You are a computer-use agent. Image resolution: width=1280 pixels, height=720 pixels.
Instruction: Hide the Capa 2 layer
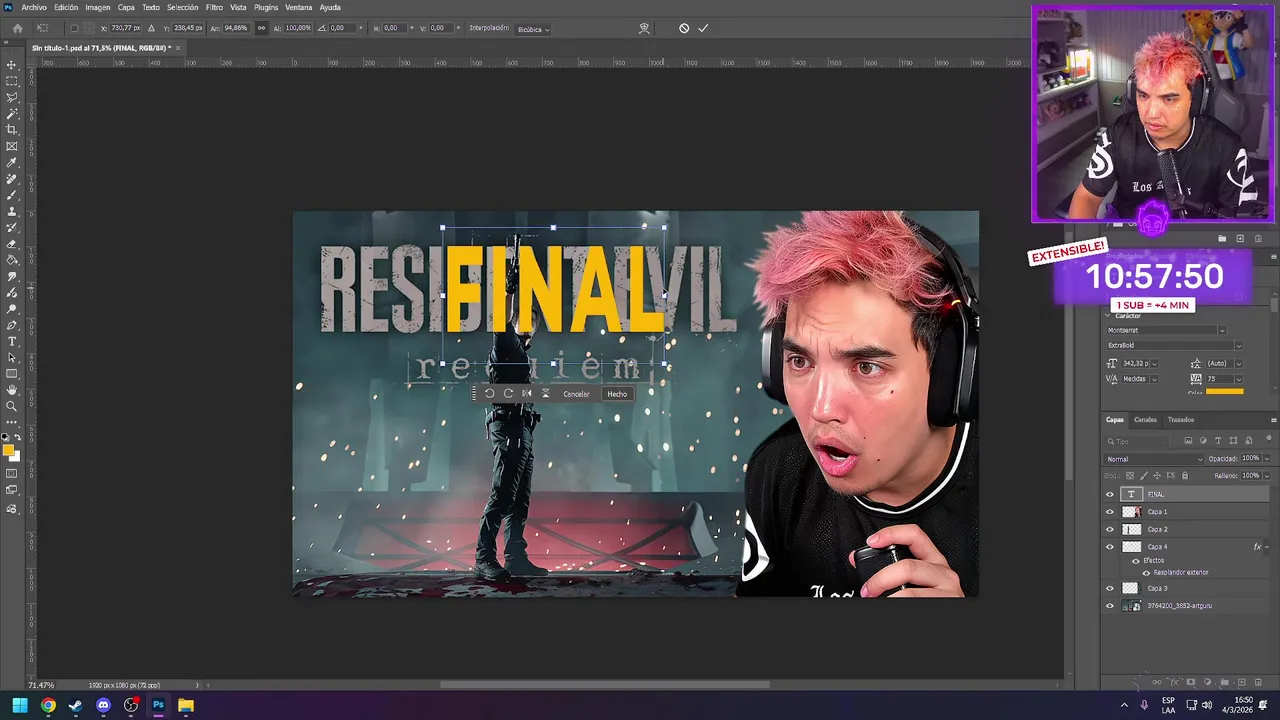click(x=1109, y=529)
